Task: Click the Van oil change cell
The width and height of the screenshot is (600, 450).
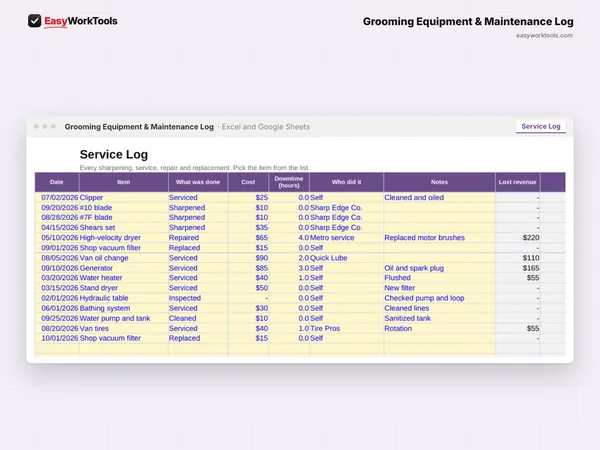Action: (124, 258)
